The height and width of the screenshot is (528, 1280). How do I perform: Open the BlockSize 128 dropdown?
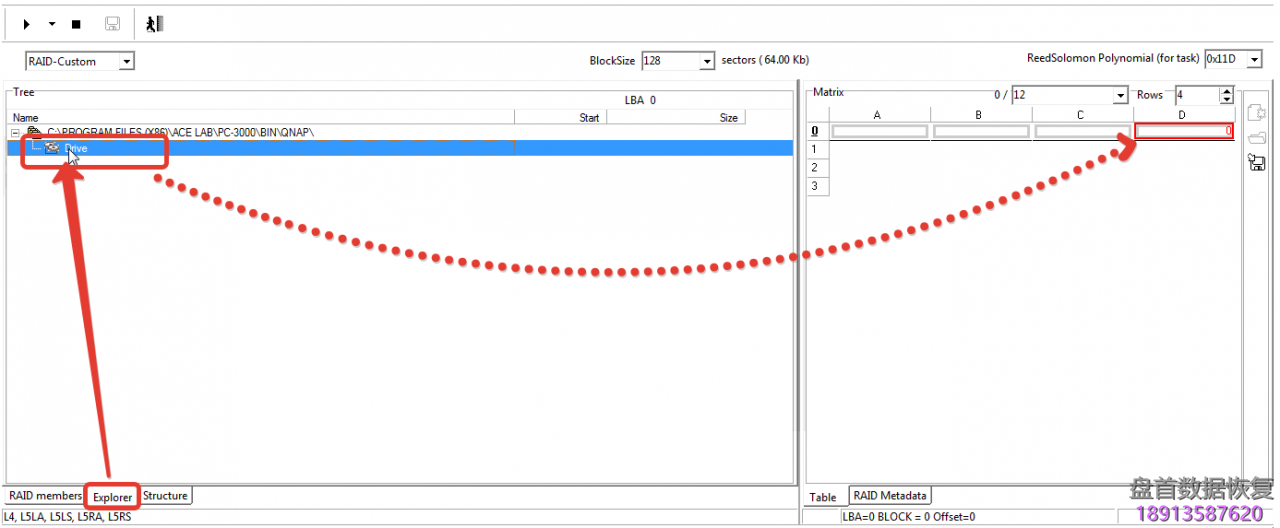708,61
